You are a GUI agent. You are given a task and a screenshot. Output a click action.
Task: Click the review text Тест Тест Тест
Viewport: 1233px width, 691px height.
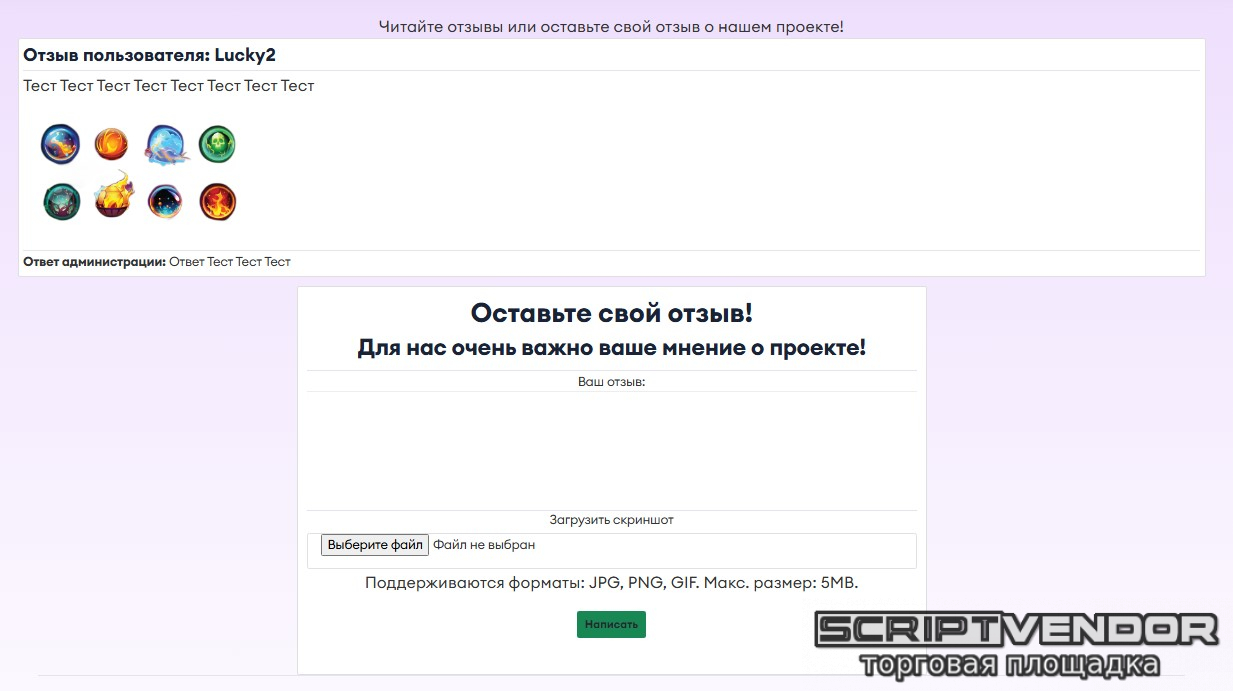169,86
